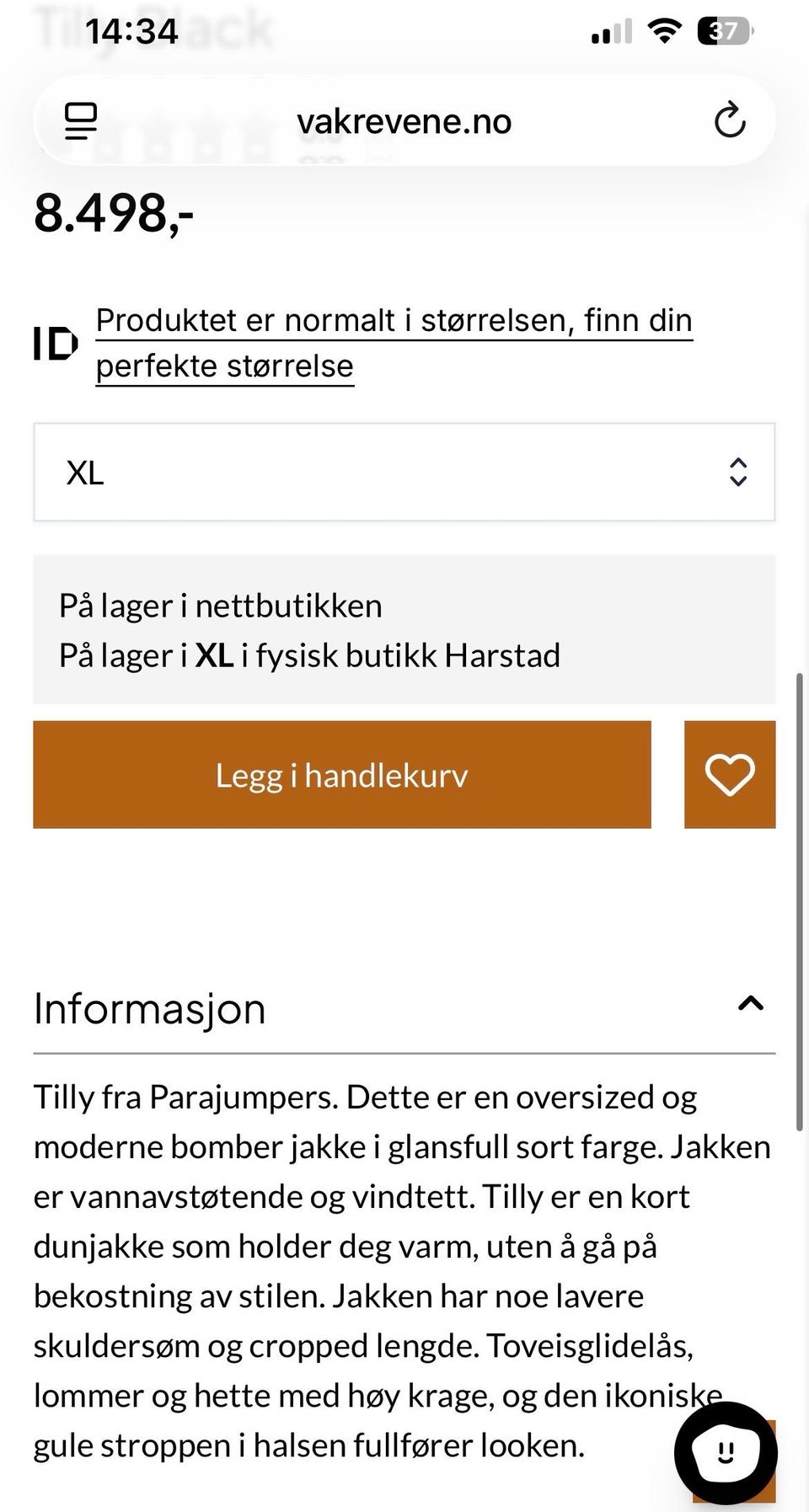Tap the cellular signal bars
The height and width of the screenshot is (1512, 809).
tap(612, 32)
